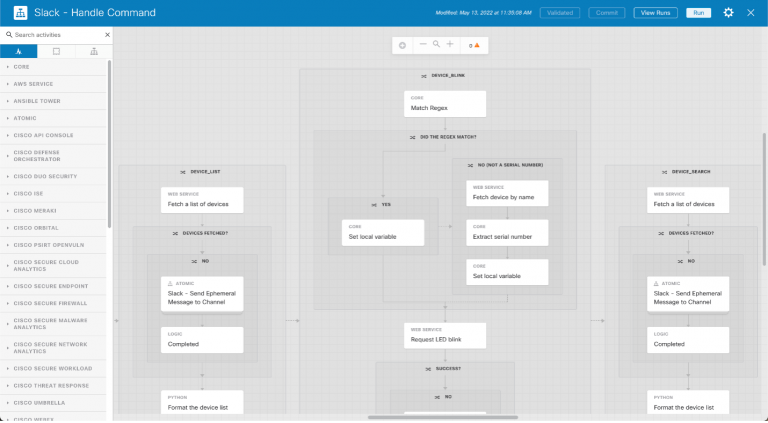Expand the CORE activity category
The height and width of the screenshot is (423, 768).
22,67
